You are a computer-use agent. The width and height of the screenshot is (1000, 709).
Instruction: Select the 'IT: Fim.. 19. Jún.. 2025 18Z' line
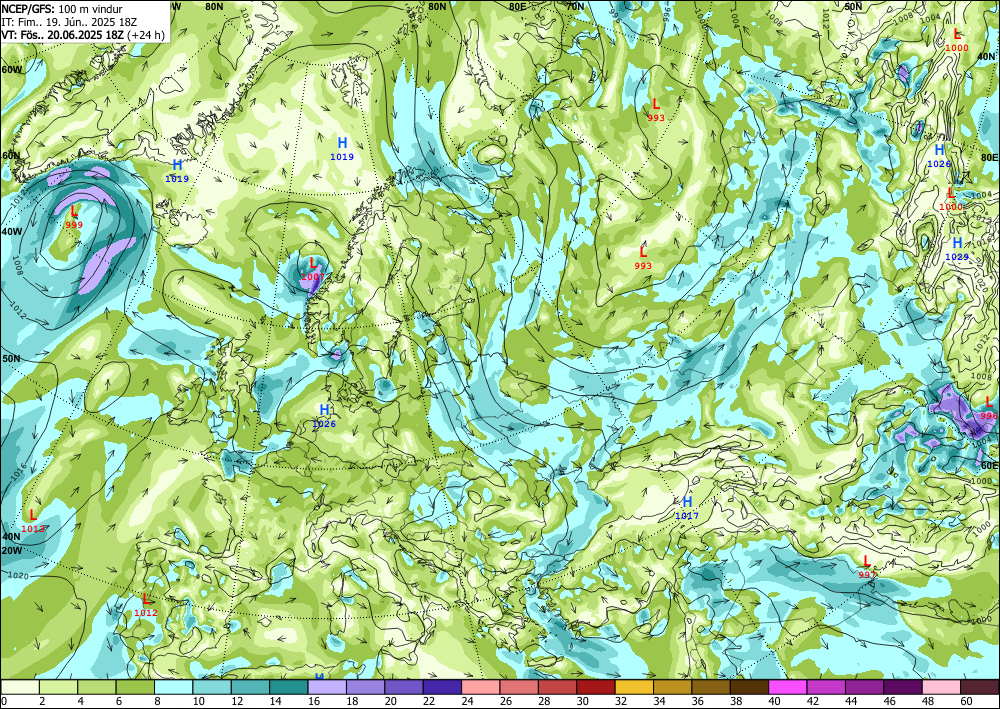coord(70,22)
